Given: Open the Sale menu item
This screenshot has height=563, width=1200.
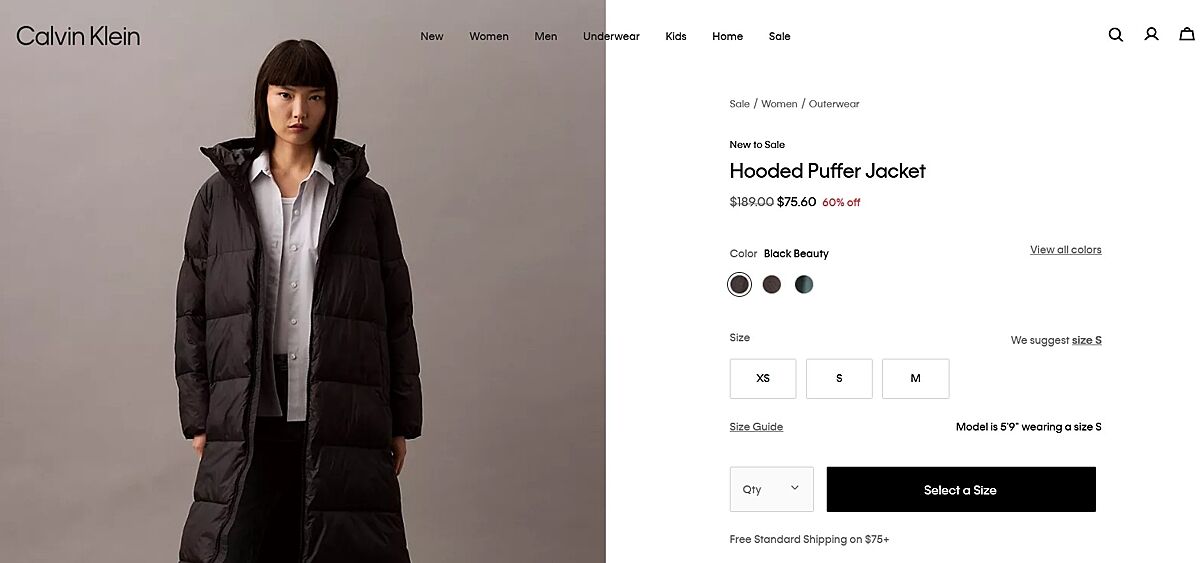Looking at the screenshot, I should 780,36.
